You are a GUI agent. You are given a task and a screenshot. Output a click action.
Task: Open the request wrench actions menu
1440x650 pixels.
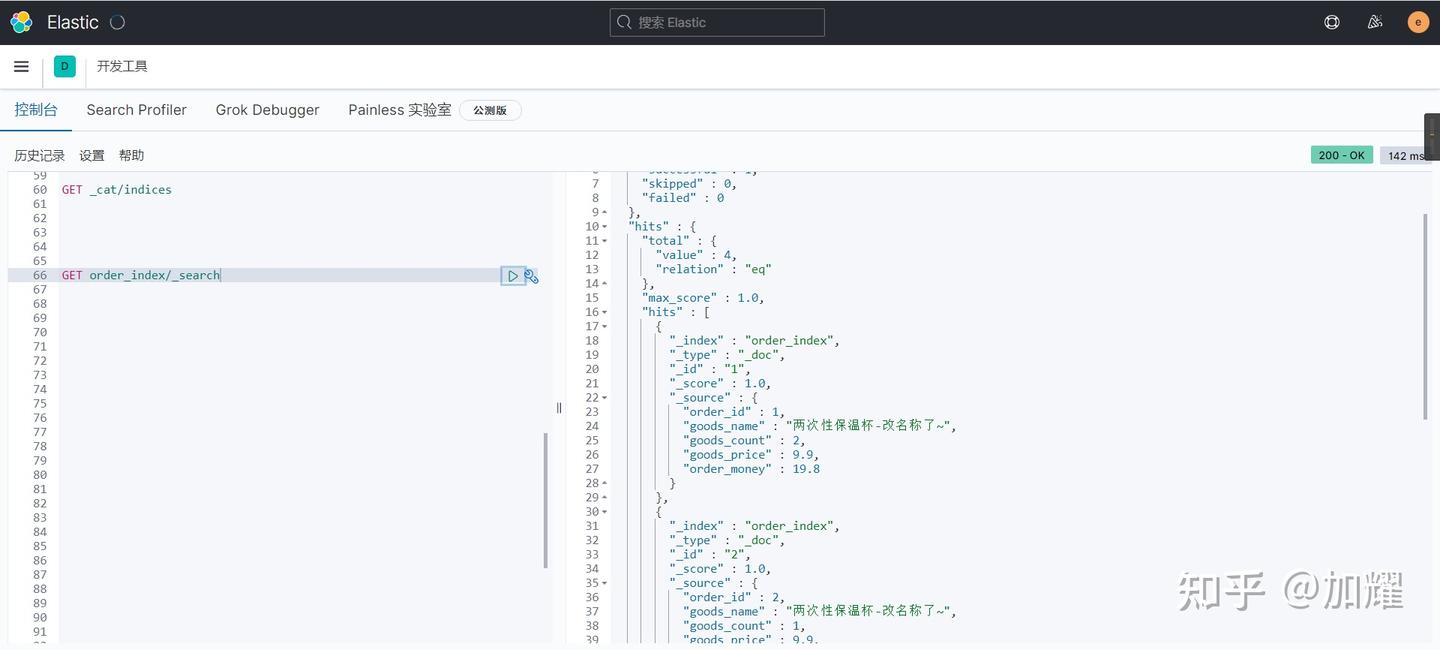[x=531, y=276]
